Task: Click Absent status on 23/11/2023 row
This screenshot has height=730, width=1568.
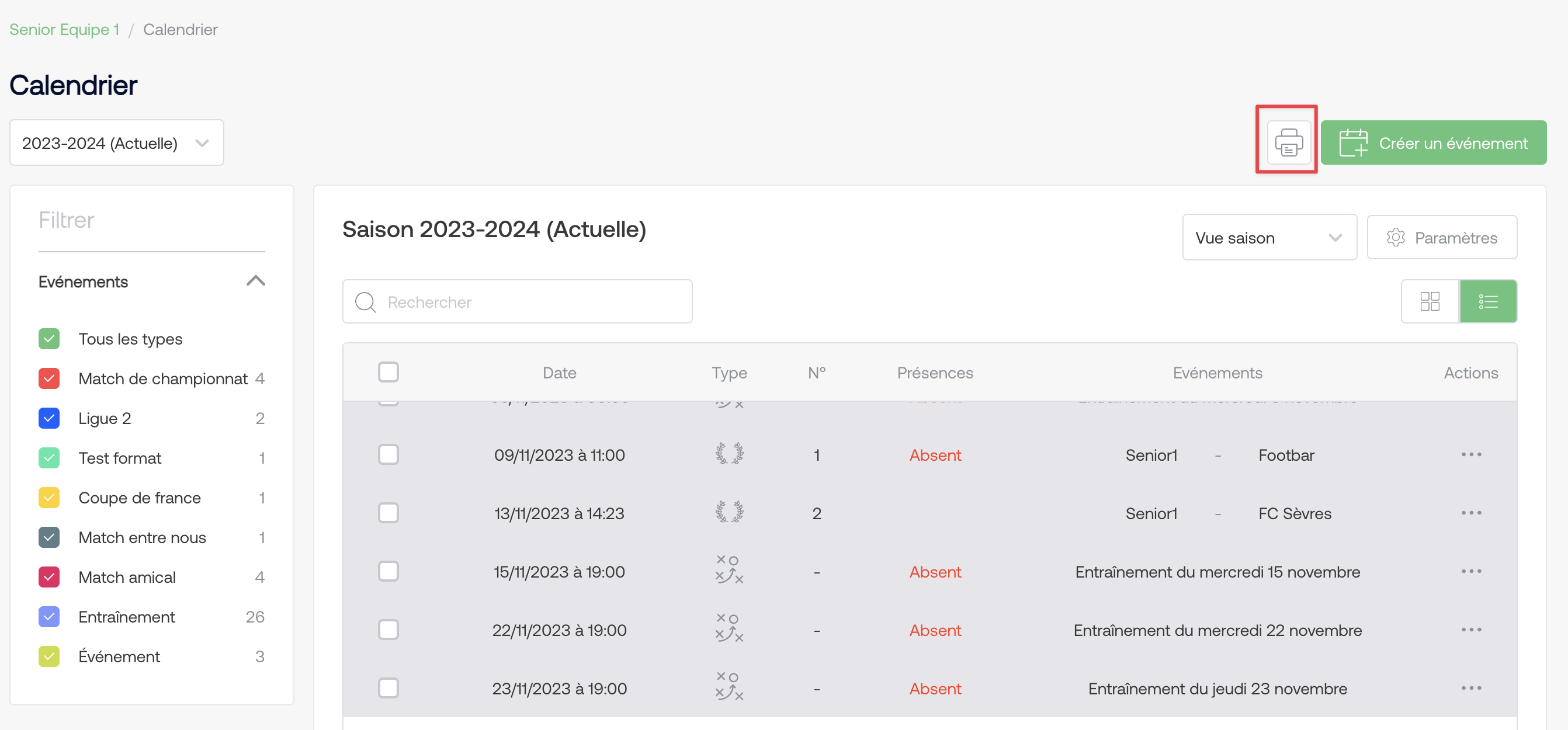Action: click(934, 689)
